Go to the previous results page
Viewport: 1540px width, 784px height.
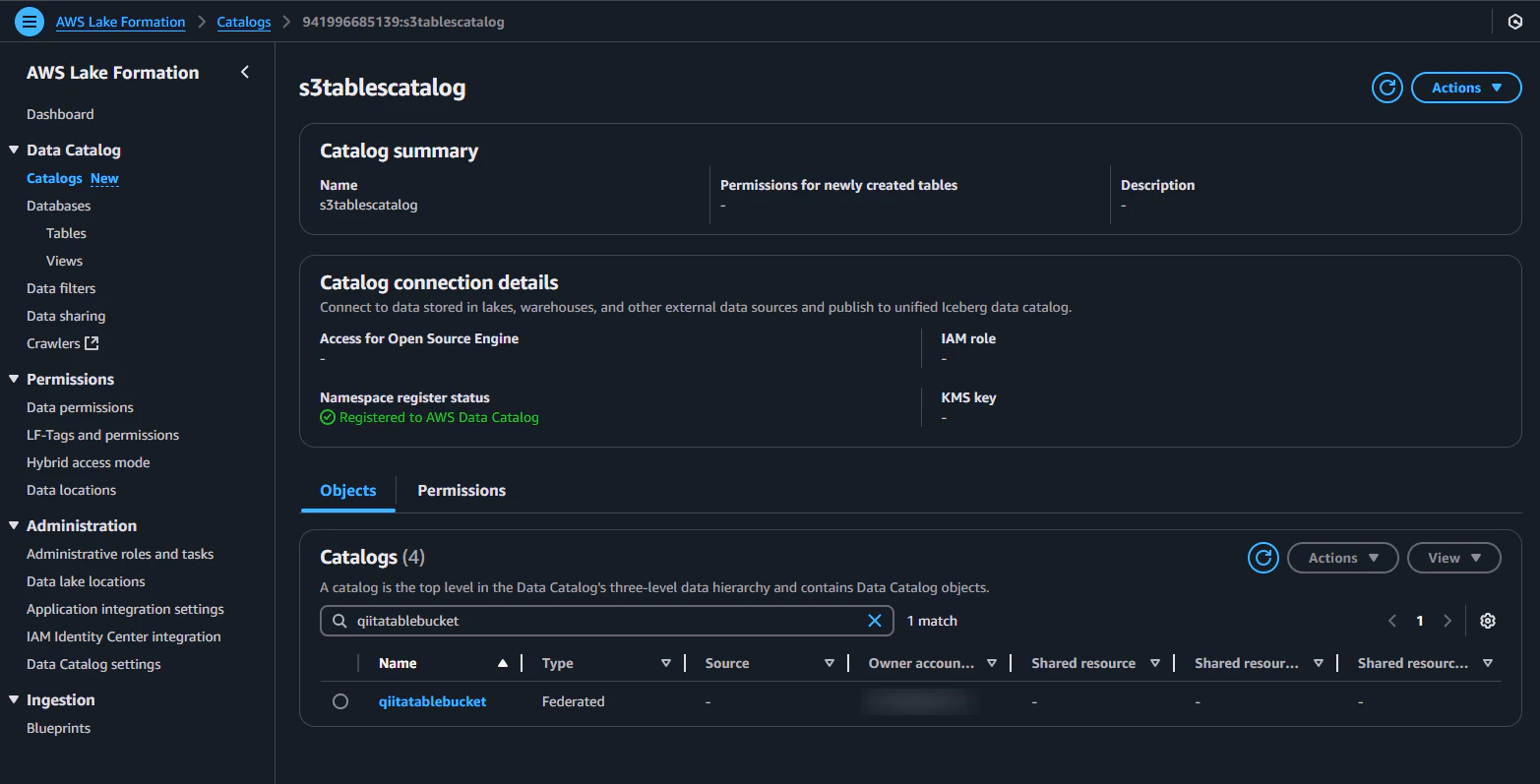coord(1392,621)
